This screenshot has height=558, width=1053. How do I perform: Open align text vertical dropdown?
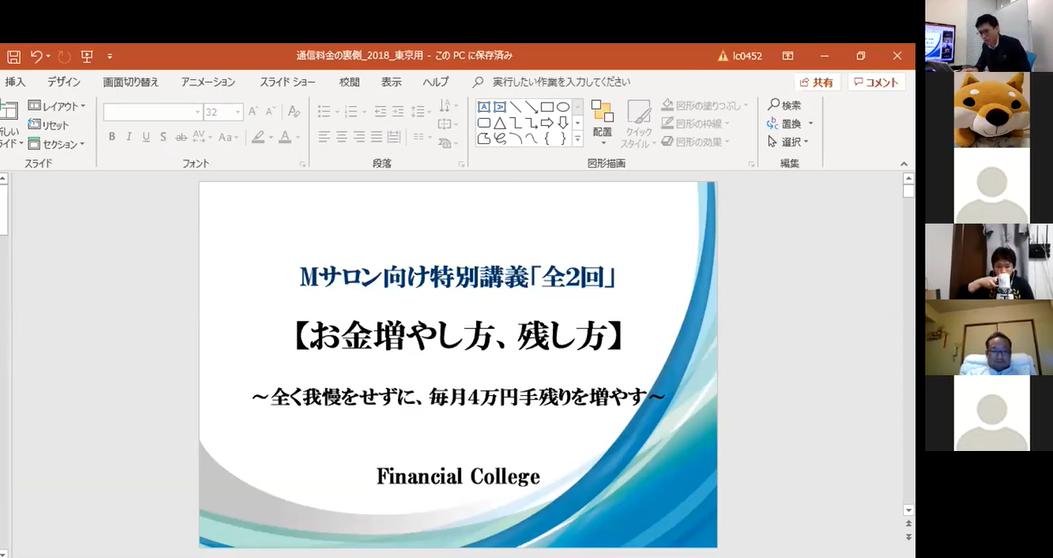[x=447, y=124]
